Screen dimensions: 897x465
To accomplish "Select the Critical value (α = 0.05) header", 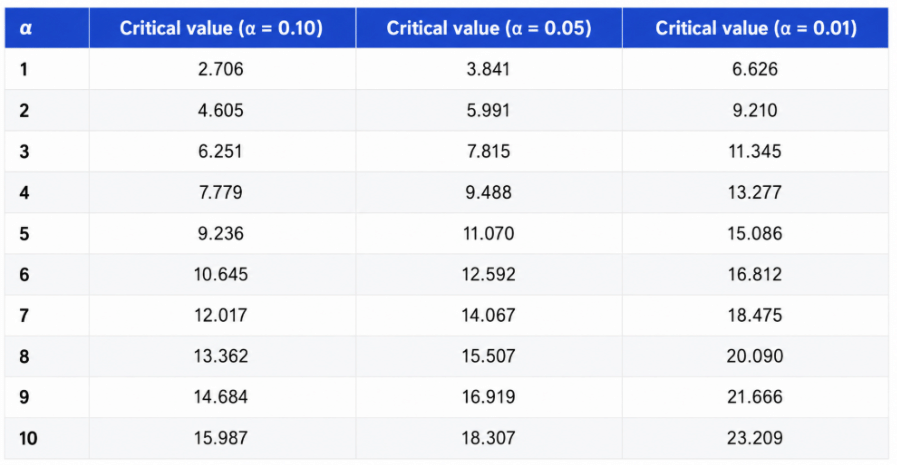I will [489, 28].
